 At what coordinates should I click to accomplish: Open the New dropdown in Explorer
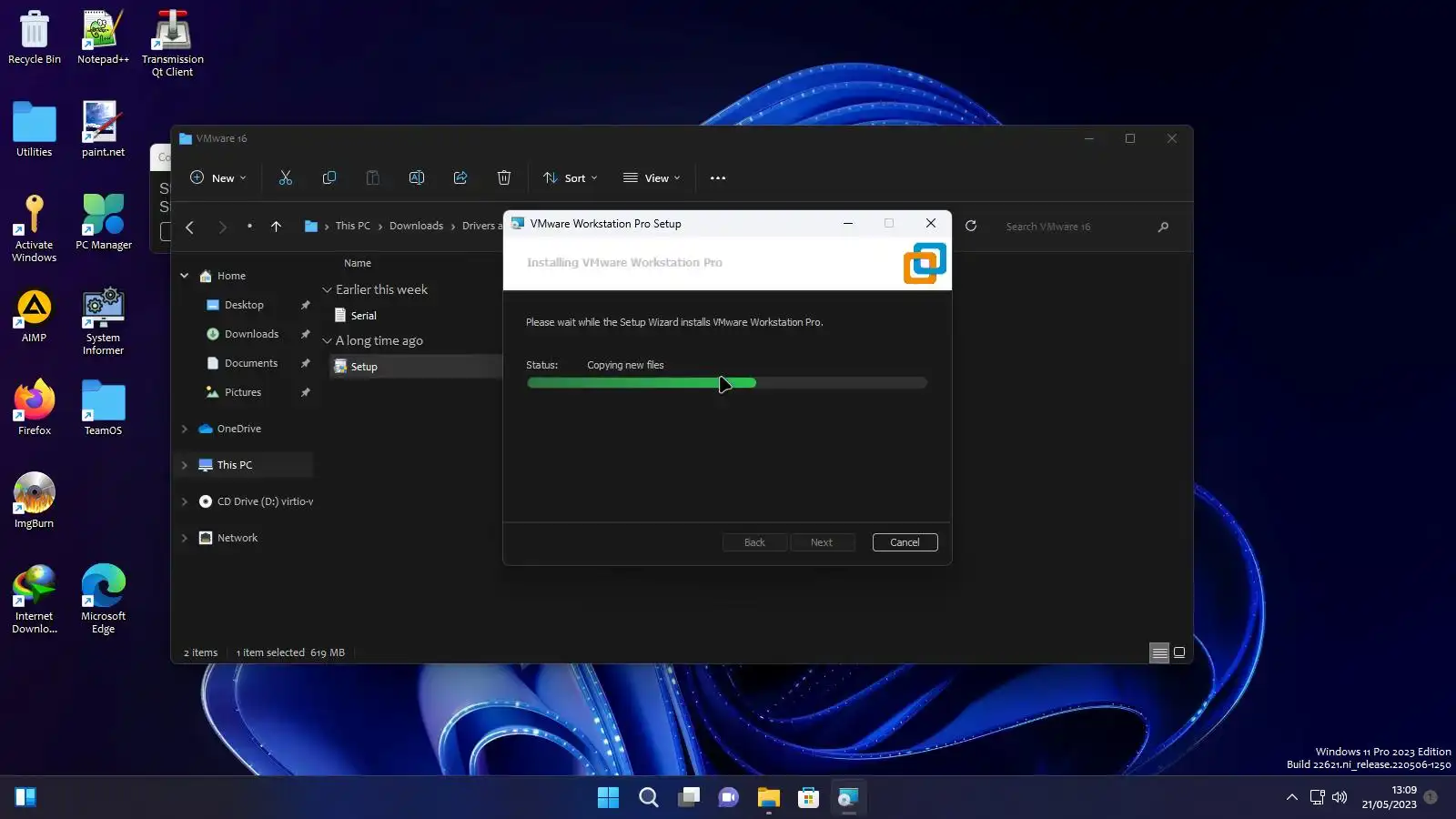pyautogui.click(x=218, y=177)
